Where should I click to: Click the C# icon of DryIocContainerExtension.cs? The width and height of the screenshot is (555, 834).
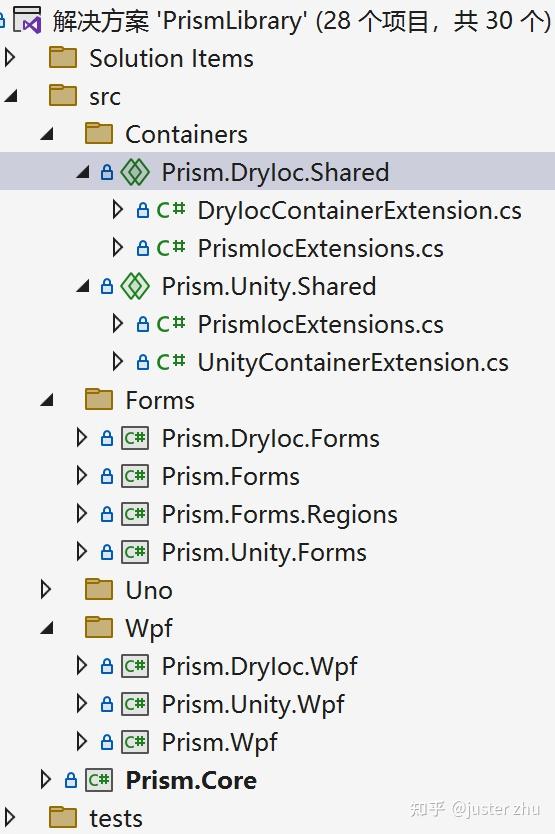tap(171, 210)
